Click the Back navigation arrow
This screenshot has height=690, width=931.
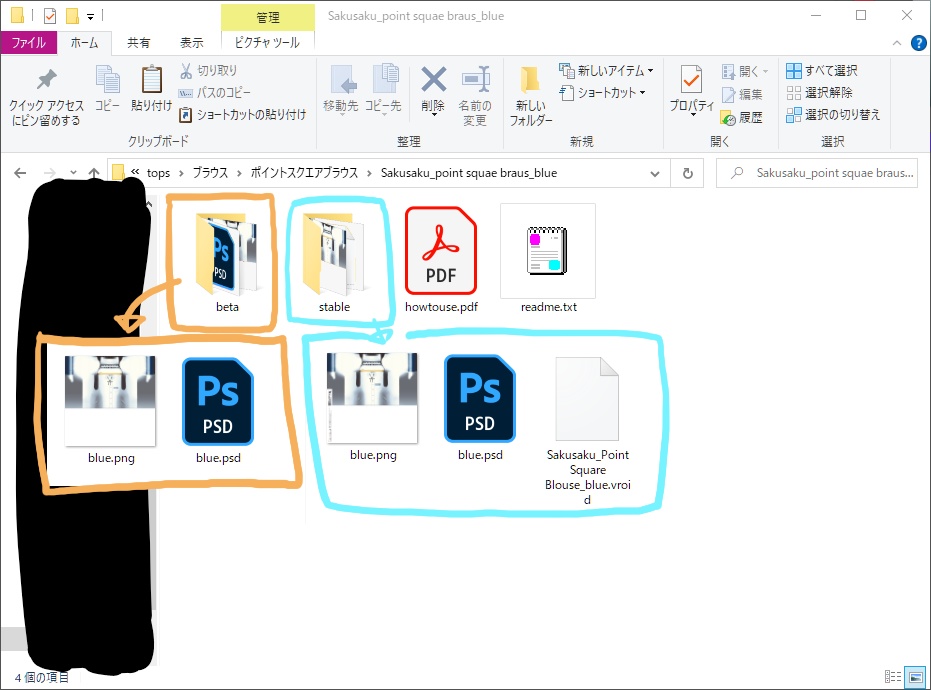(x=20, y=173)
